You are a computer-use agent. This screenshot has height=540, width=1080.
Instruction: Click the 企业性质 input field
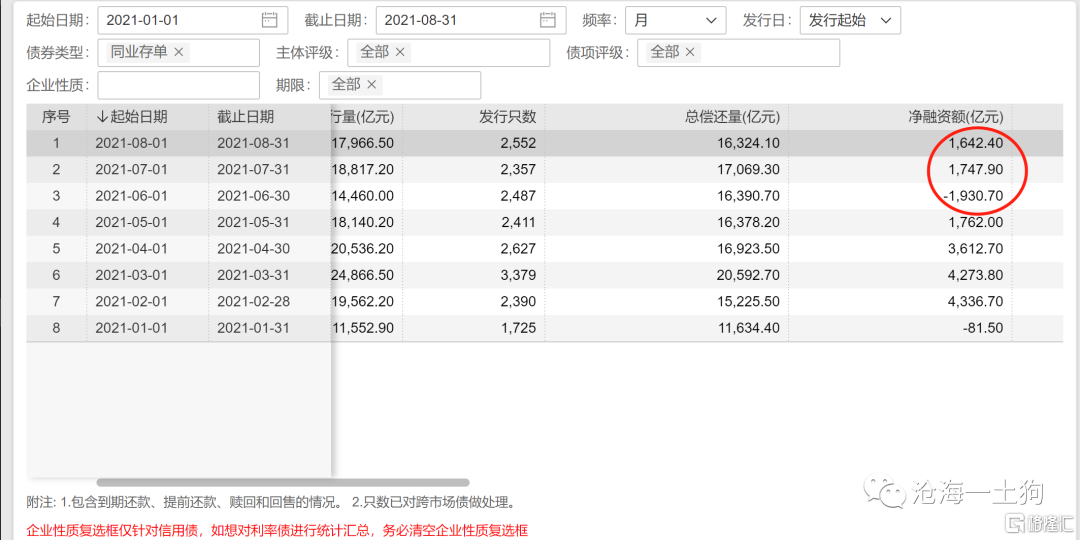click(178, 85)
